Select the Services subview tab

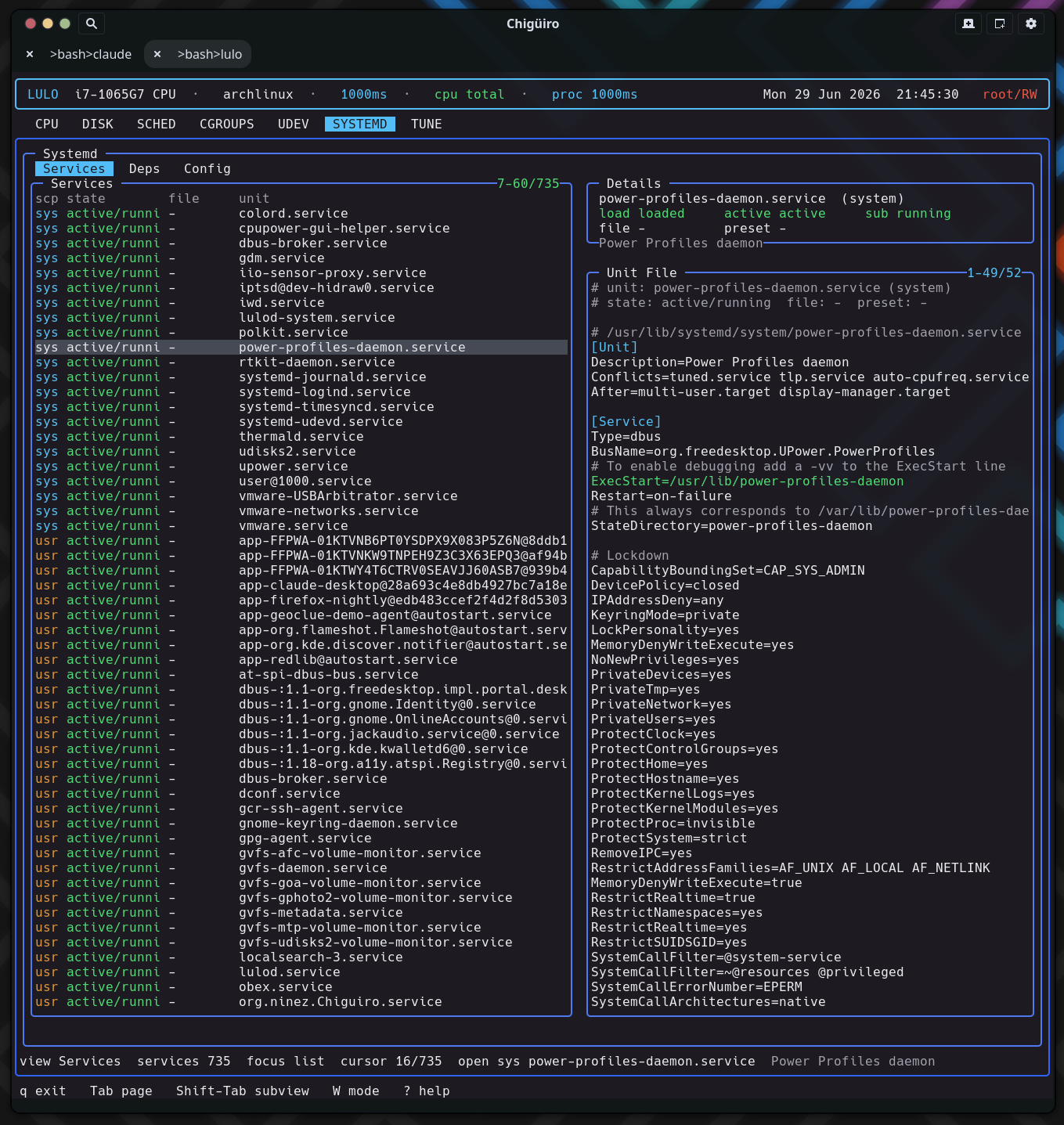point(74,168)
